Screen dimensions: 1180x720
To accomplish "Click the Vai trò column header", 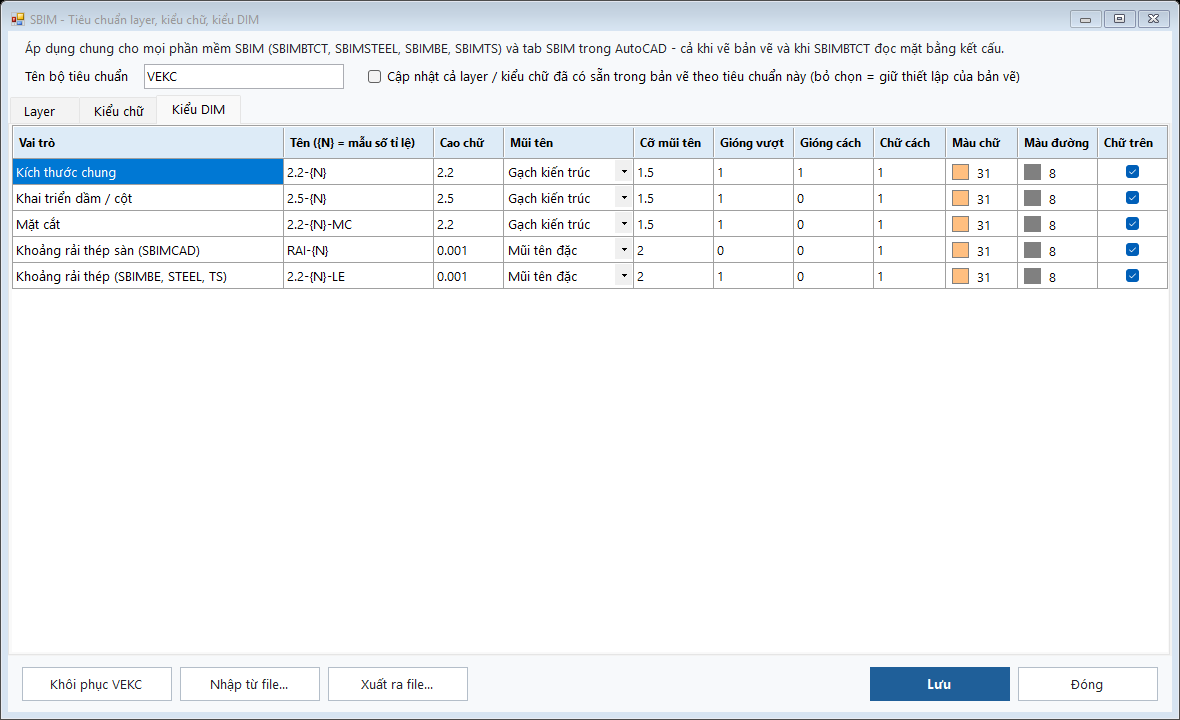I will [x=148, y=143].
